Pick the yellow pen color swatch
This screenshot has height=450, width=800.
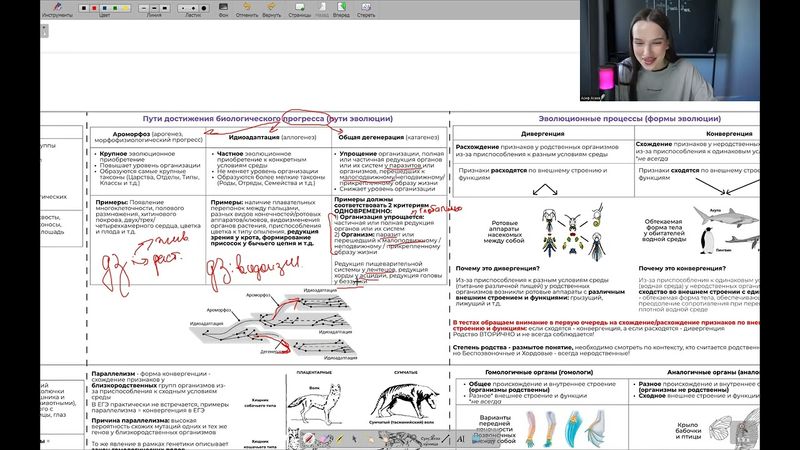[x=125, y=8]
